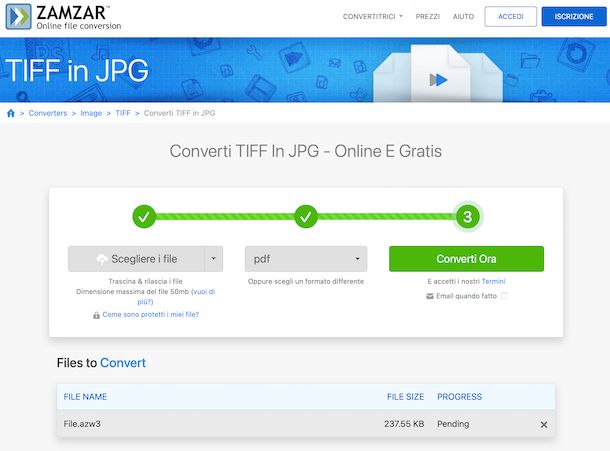Click the Scegliere i file button

(136, 259)
